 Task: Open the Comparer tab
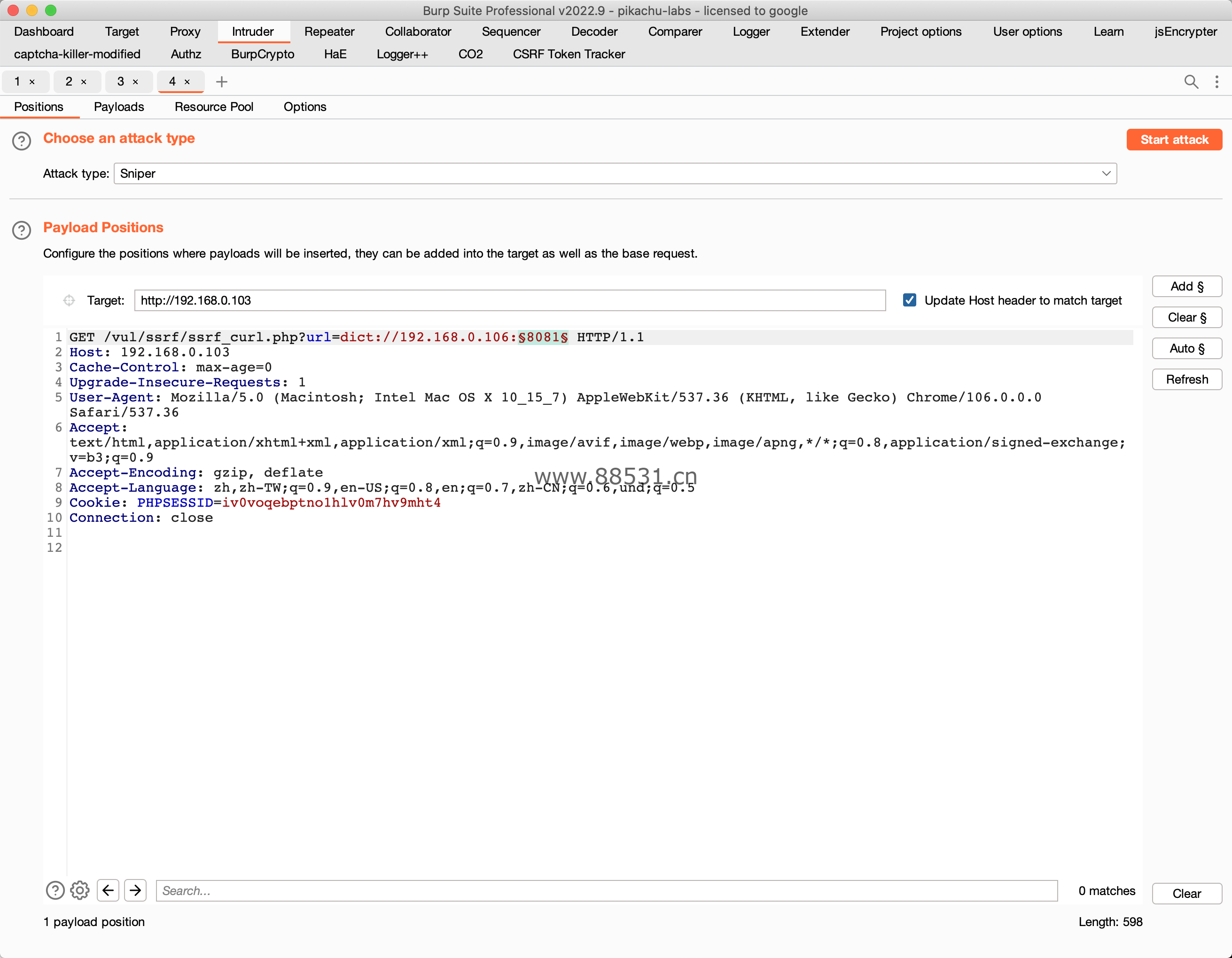(x=675, y=31)
